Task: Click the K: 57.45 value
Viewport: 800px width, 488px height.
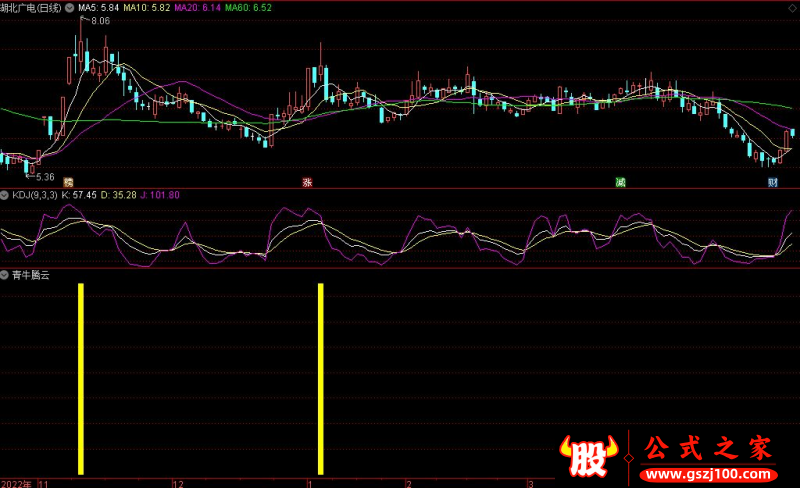Action: 79,195
